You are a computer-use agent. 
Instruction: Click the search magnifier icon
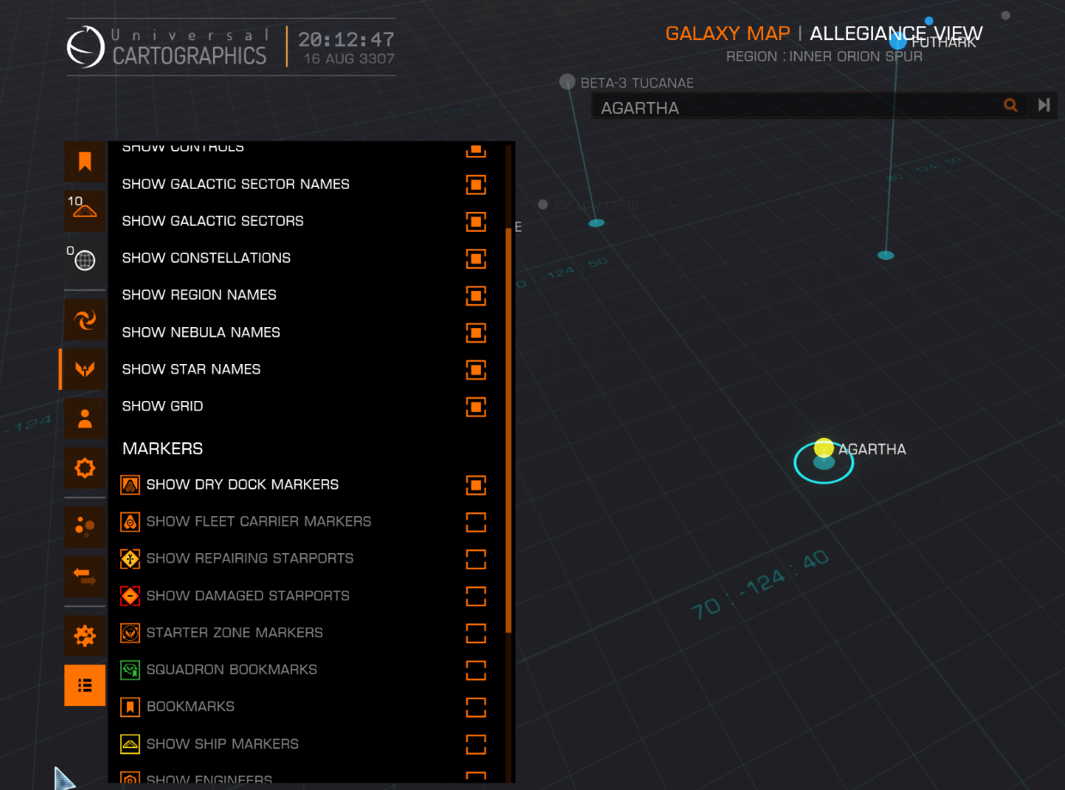pos(1011,105)
